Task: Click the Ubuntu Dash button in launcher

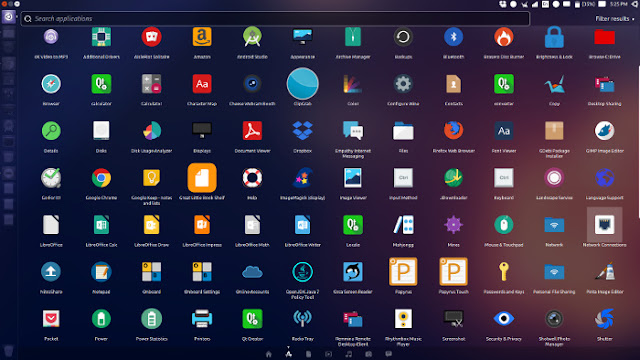Action: [8, 17]
